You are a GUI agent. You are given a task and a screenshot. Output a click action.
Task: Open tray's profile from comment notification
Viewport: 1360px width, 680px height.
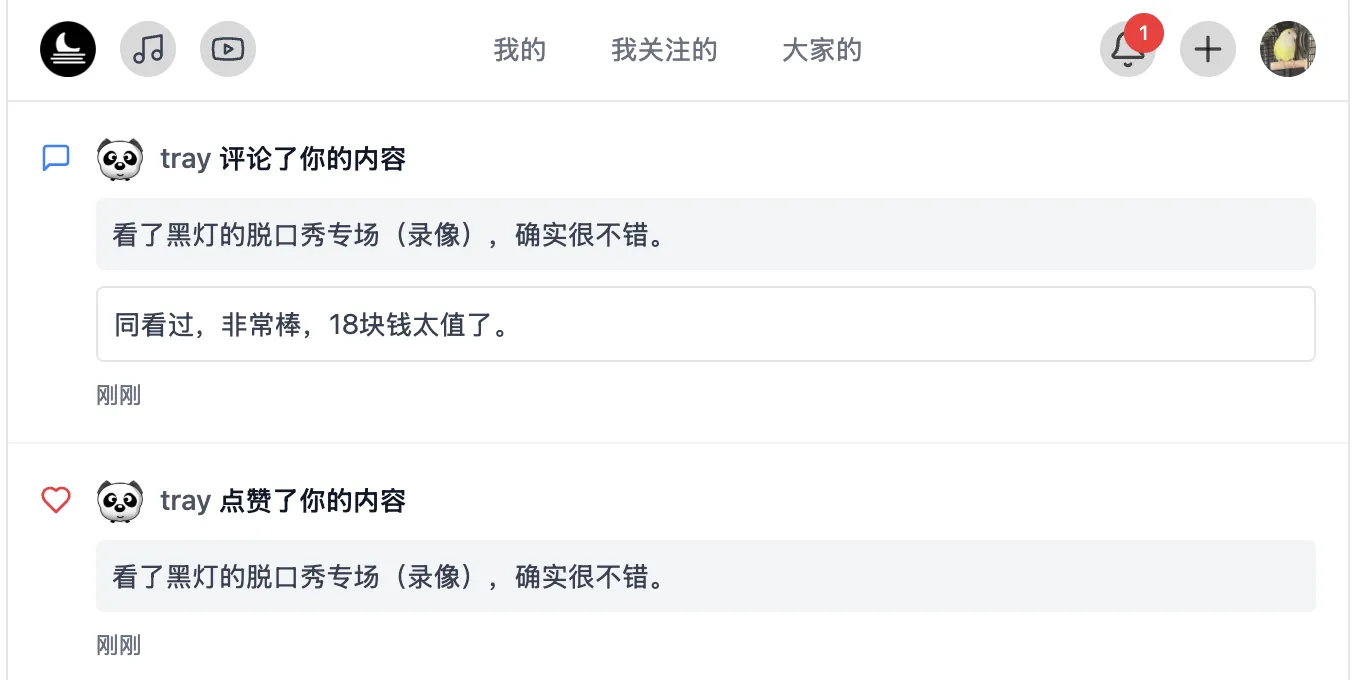[185, 159]
